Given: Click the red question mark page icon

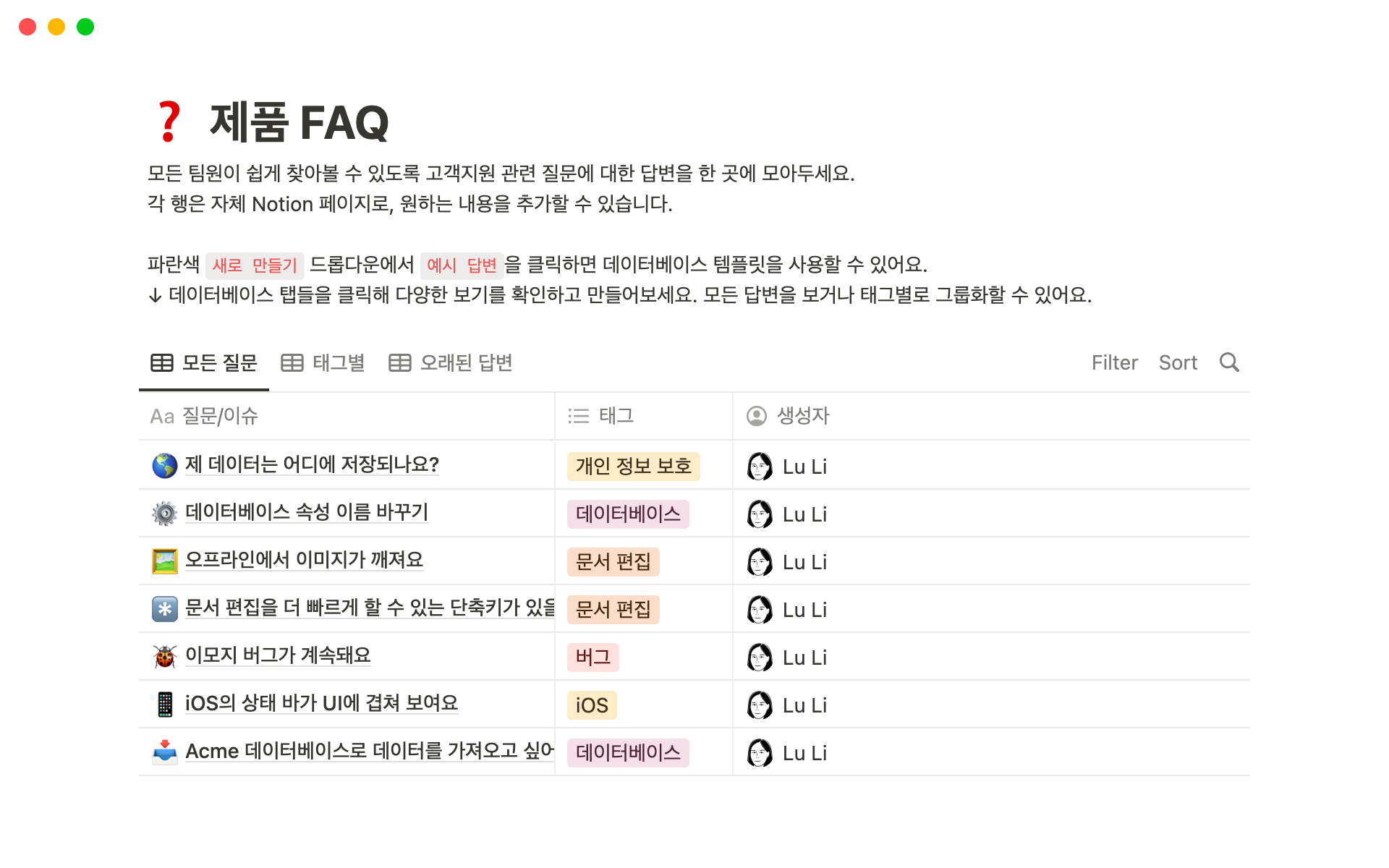Looking at the screenshot, I should tap(169, 122).
